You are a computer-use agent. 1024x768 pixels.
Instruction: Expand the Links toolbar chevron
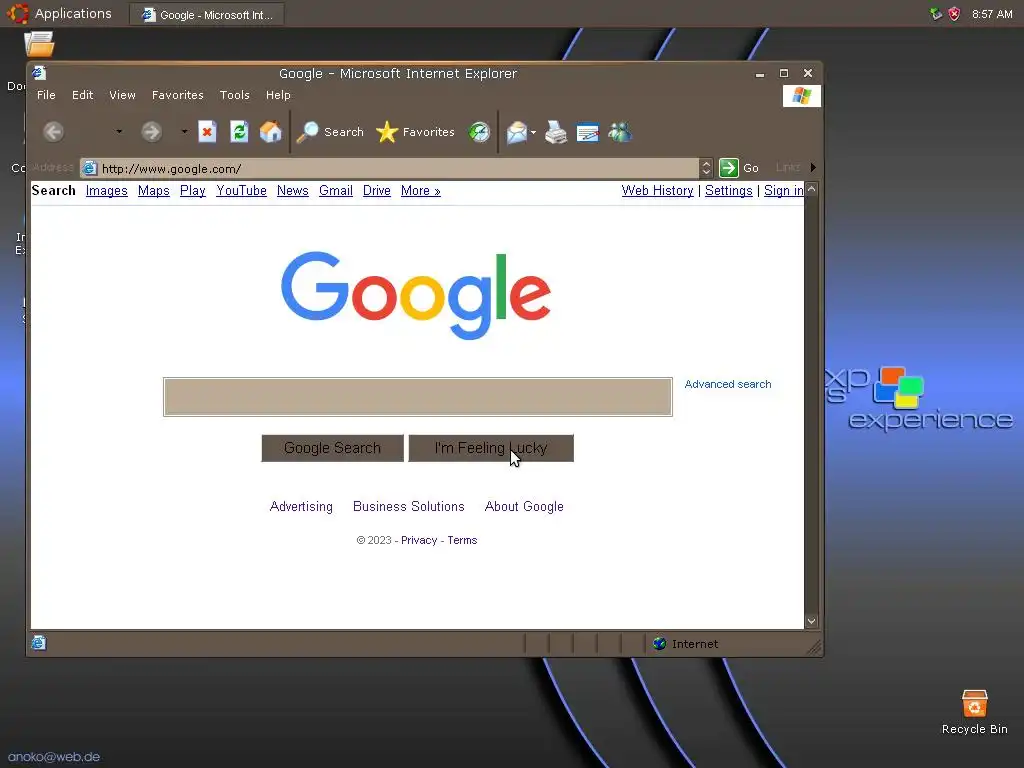click(x=813, y=167)
